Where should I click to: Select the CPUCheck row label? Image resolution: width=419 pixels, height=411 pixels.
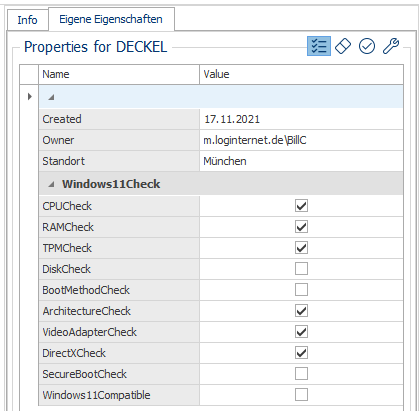click(x=119, y=206)
